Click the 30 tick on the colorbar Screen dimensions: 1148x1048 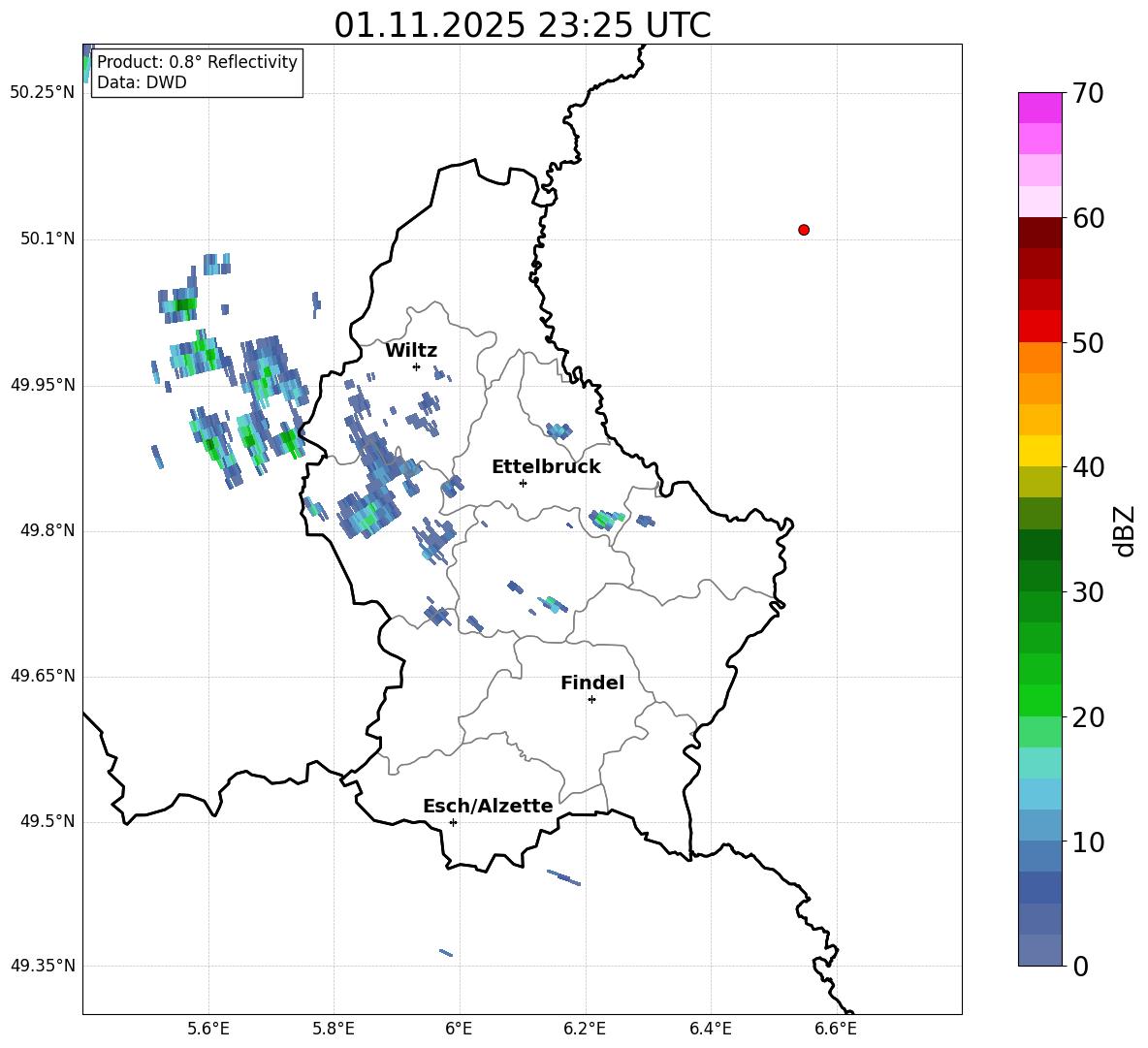coord(1088,592)
